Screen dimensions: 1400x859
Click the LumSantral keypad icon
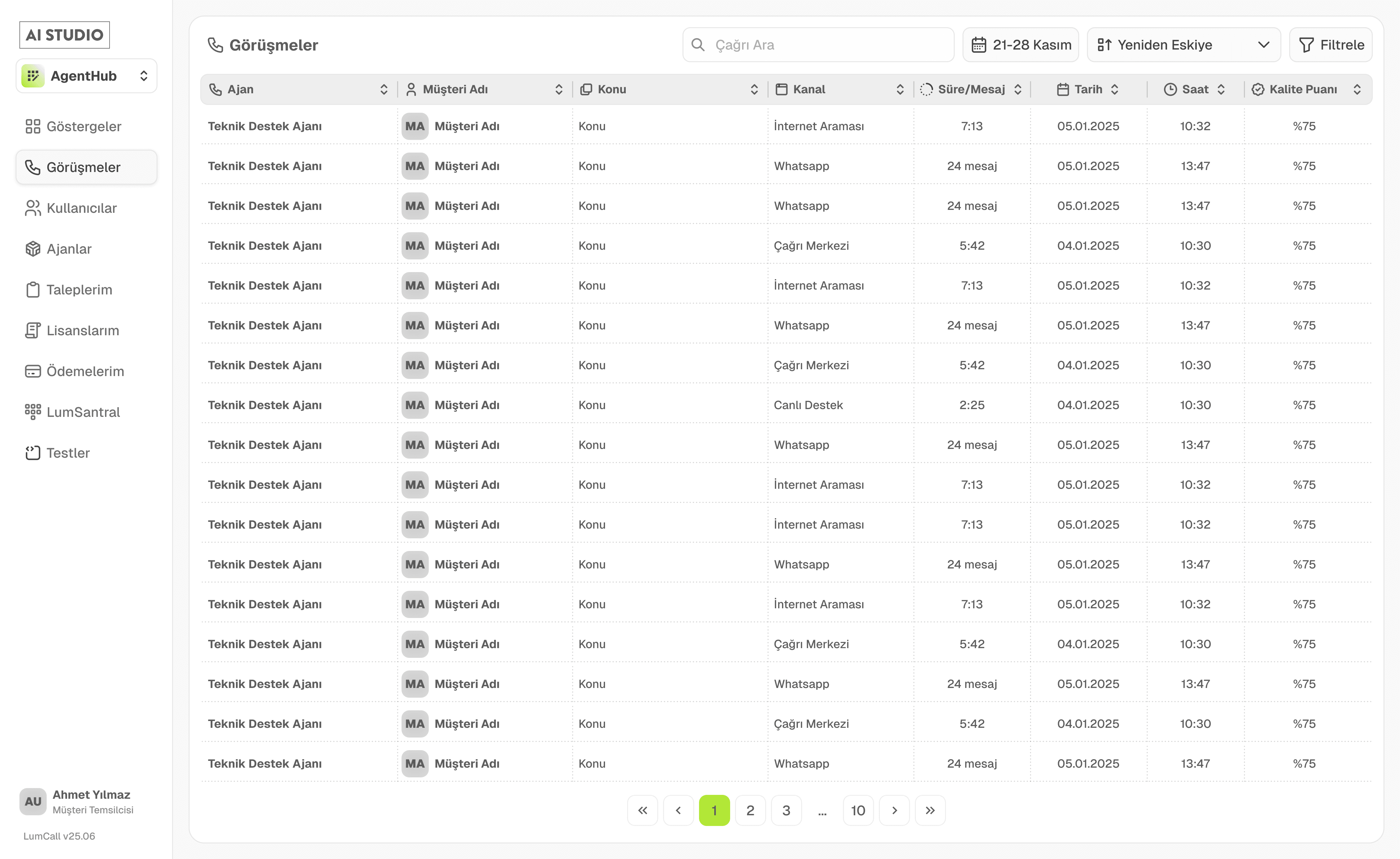coord(32,412)
